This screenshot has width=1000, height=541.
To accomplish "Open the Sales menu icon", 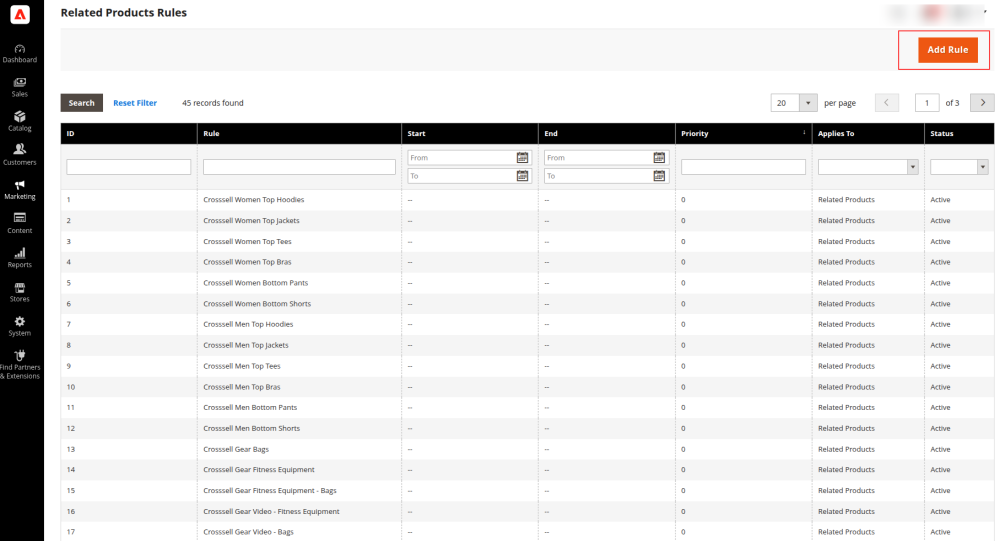I will click(20, 83).
